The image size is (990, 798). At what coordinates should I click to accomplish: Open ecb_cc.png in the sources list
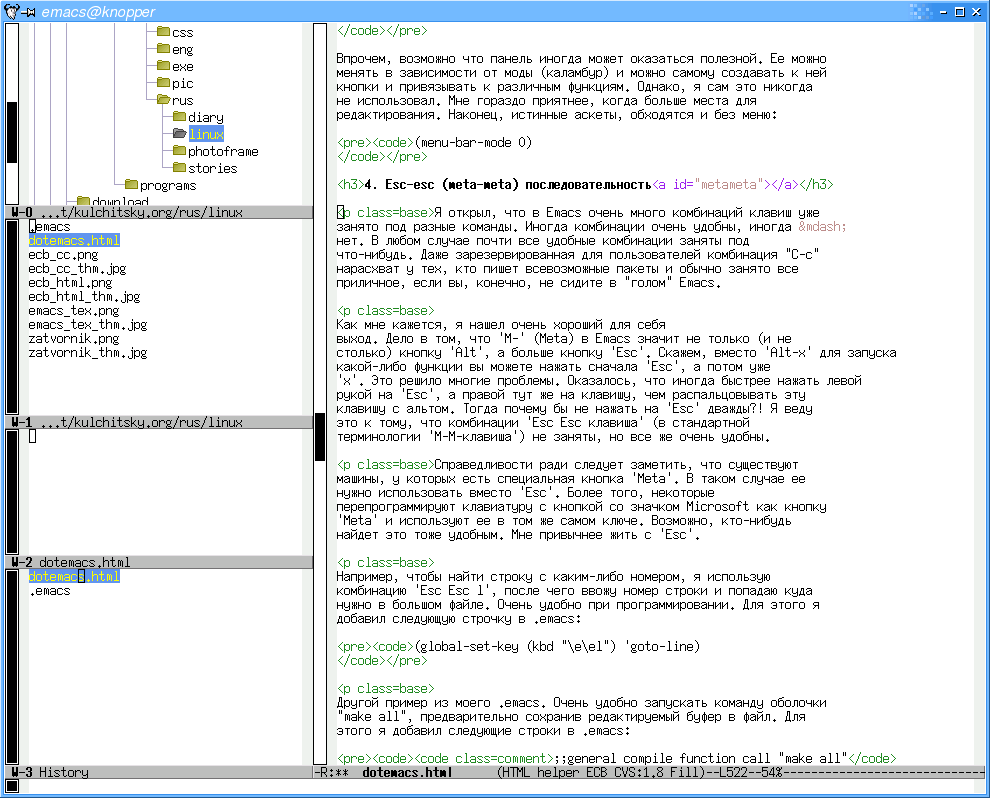(62, 255)
